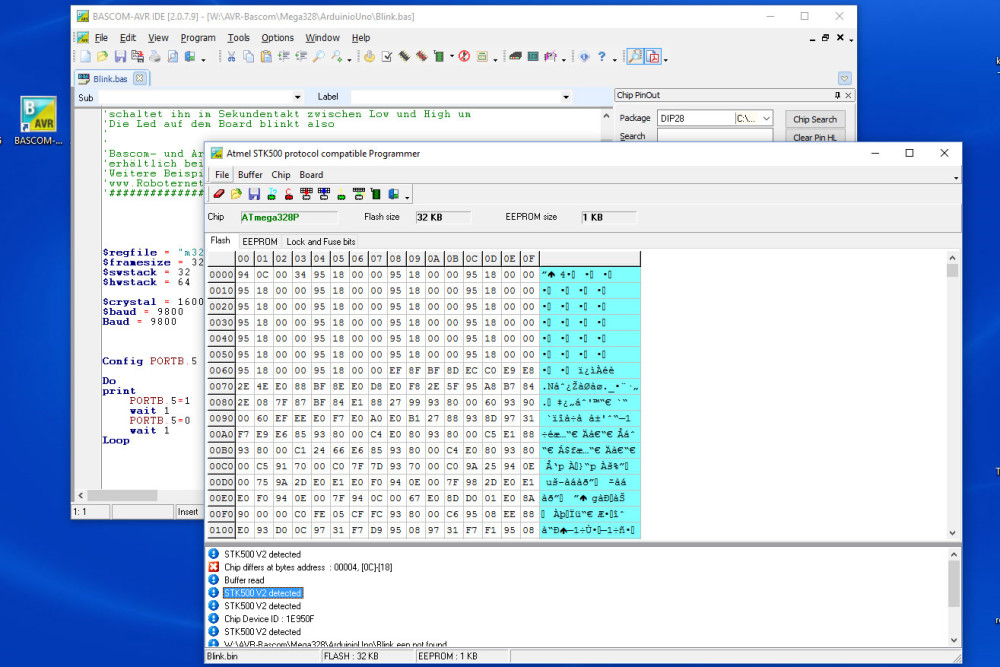The height and width of the screenshot is (667, 1000).
Task: Click the PDF viewer icon on the toolbar
Action: (653, 57)
